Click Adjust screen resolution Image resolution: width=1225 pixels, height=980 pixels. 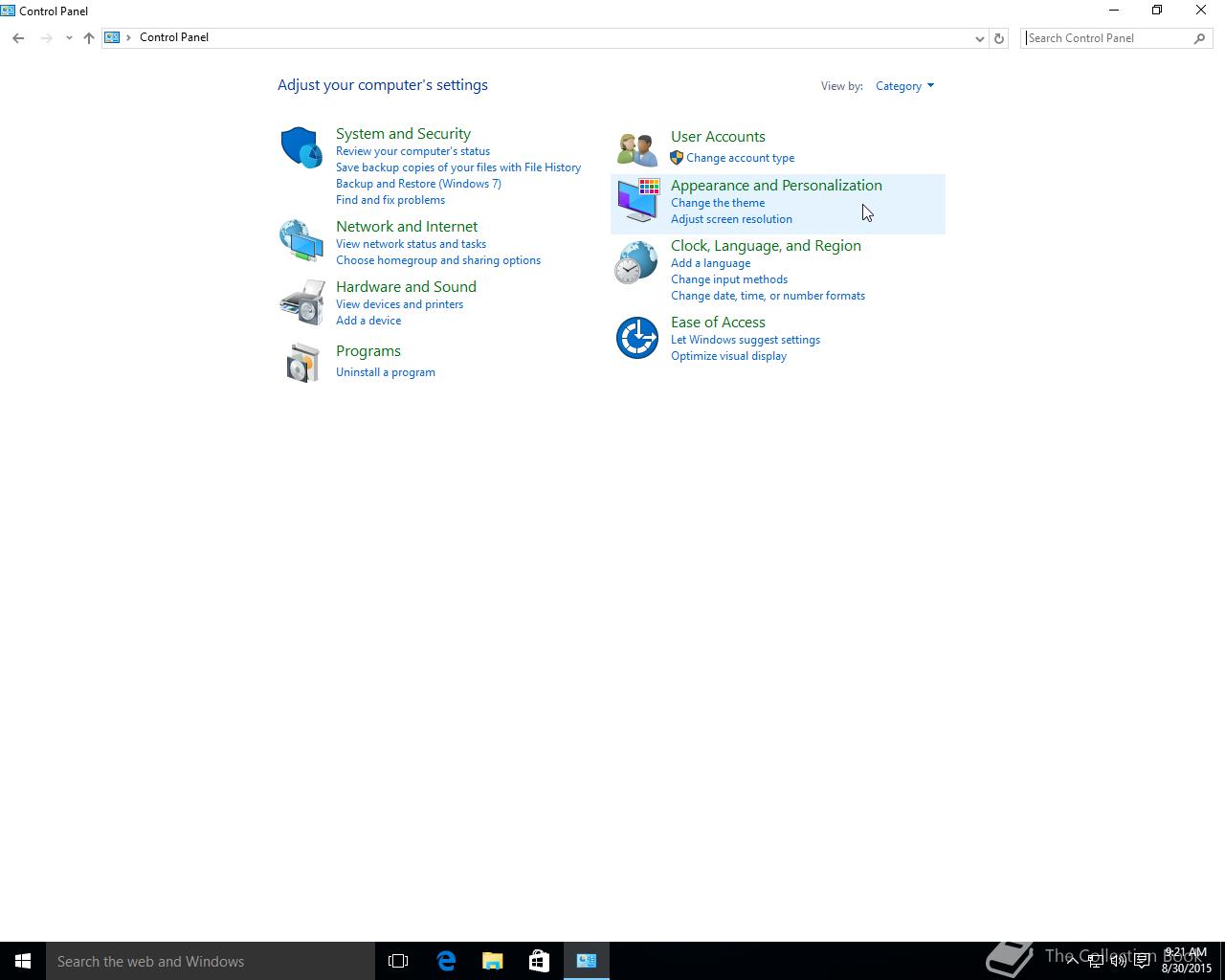click(731, 219)
